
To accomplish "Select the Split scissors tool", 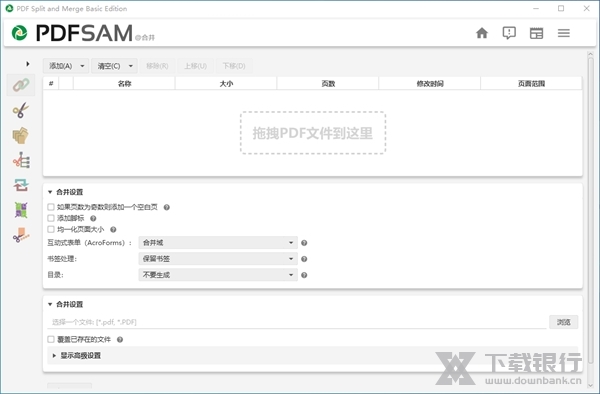I will tap(21, 110).
